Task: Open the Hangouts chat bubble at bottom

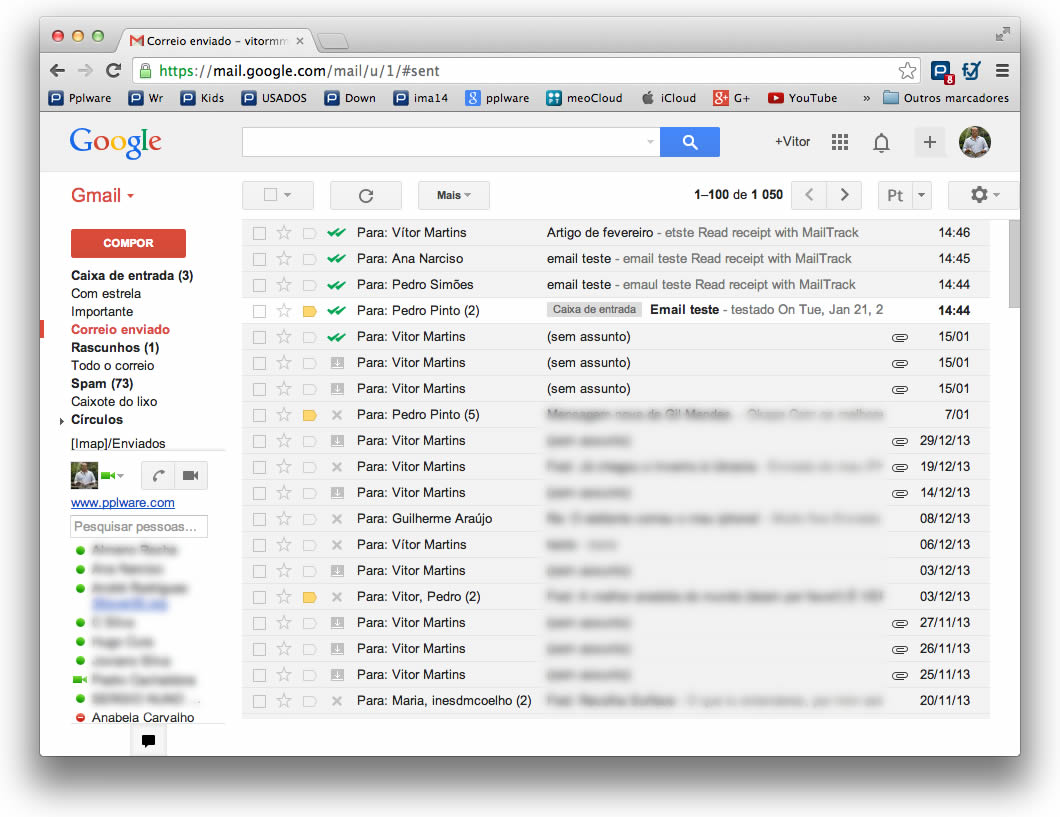Action: [148, 741]
